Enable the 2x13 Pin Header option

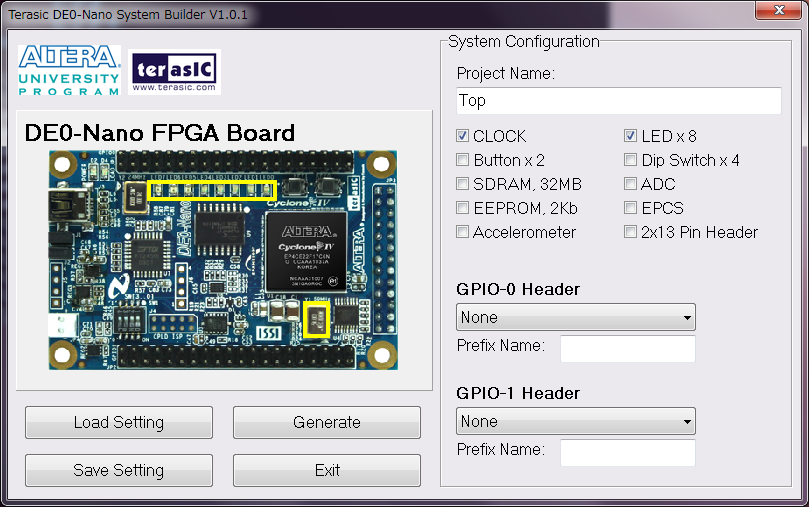click(631, 232)
